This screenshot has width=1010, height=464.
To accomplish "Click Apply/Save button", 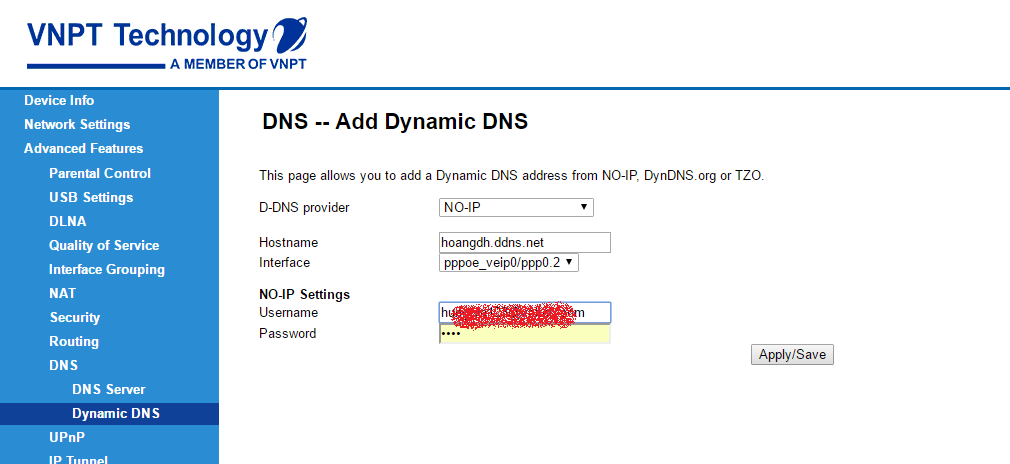I will 792,354.
